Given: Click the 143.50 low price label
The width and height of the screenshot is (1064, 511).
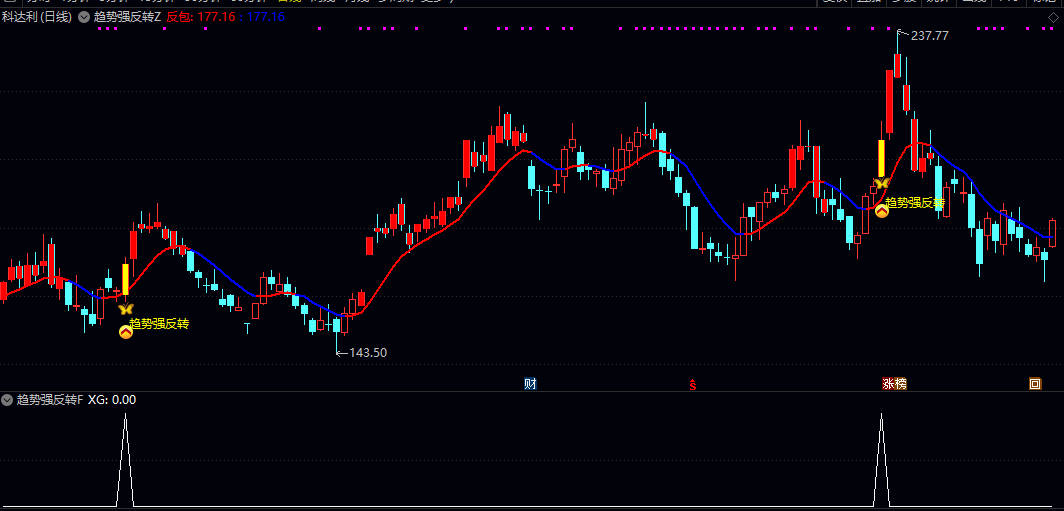Looking at the screenshot, I should [367, 352].
